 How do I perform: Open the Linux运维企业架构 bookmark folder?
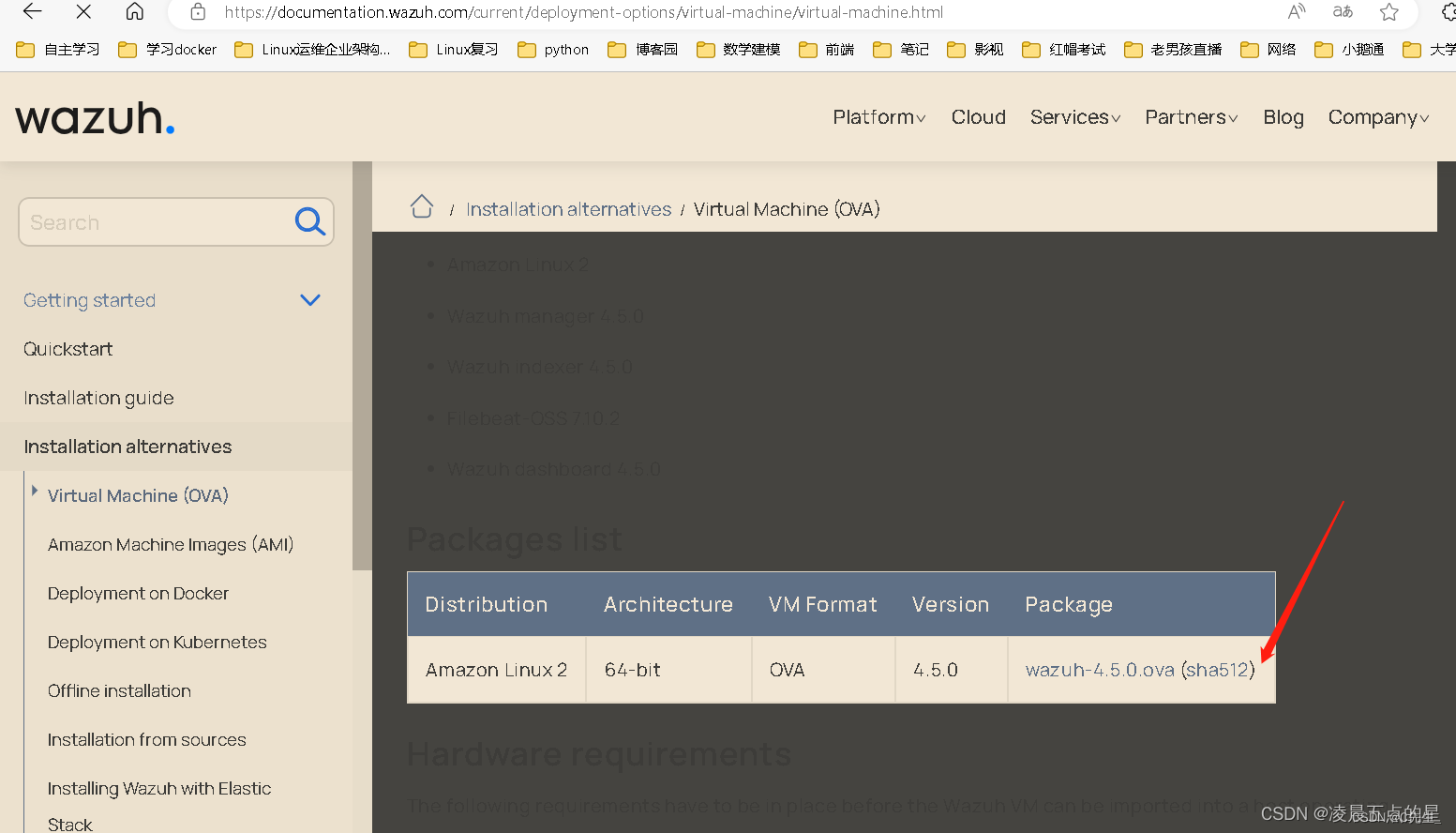tap(312, 50)
